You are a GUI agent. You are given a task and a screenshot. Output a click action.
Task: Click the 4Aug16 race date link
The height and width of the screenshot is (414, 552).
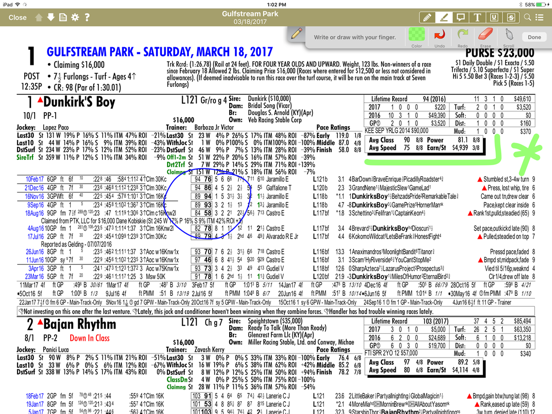[x=35, y=228]
